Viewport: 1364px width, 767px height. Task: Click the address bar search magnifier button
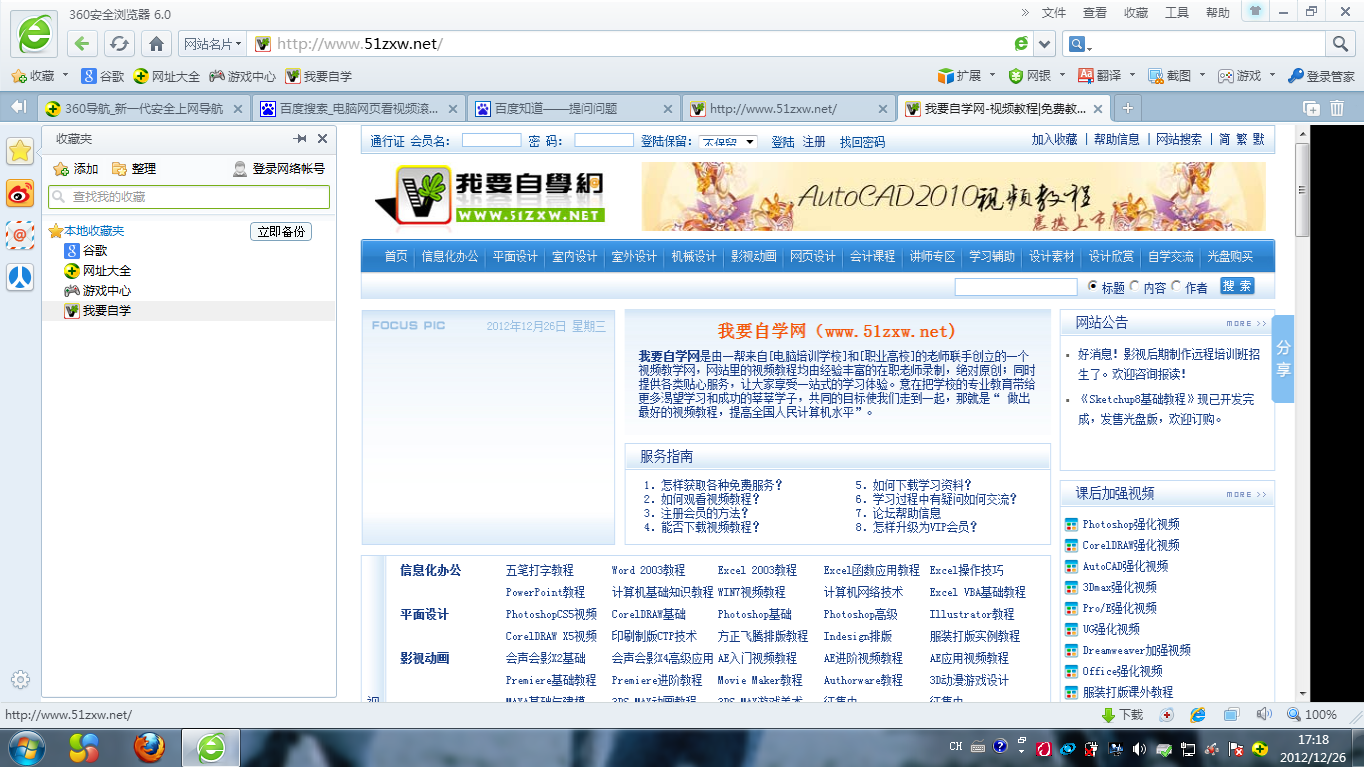tap(1340, 44)
